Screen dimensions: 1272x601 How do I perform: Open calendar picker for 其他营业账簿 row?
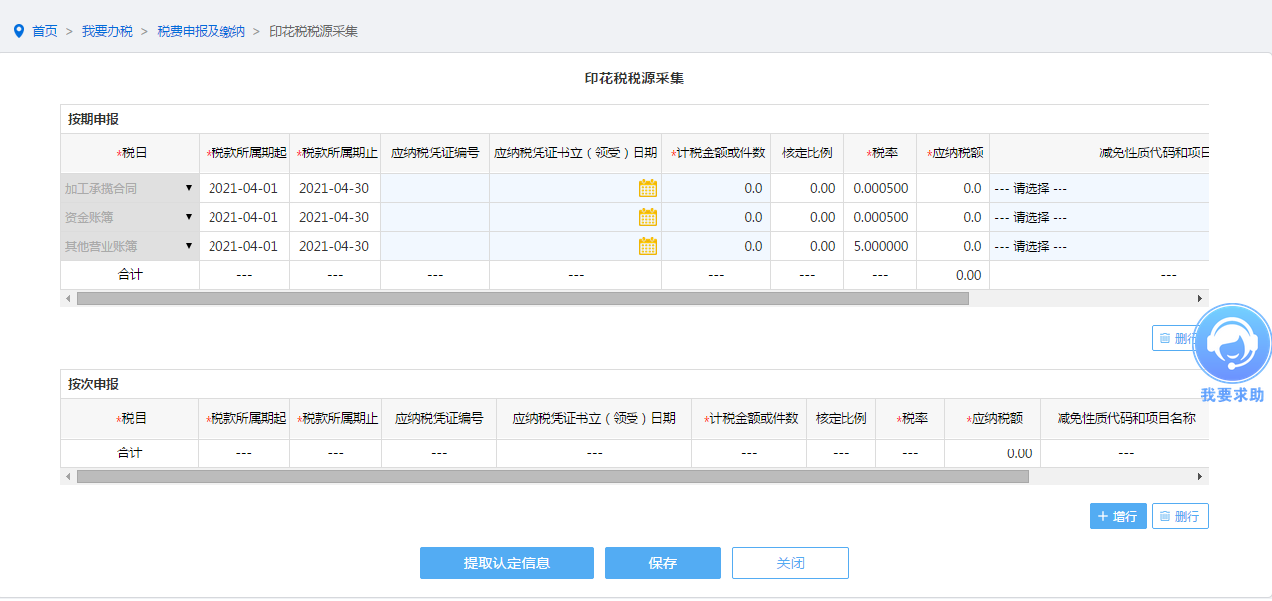[x=647, y=246]
